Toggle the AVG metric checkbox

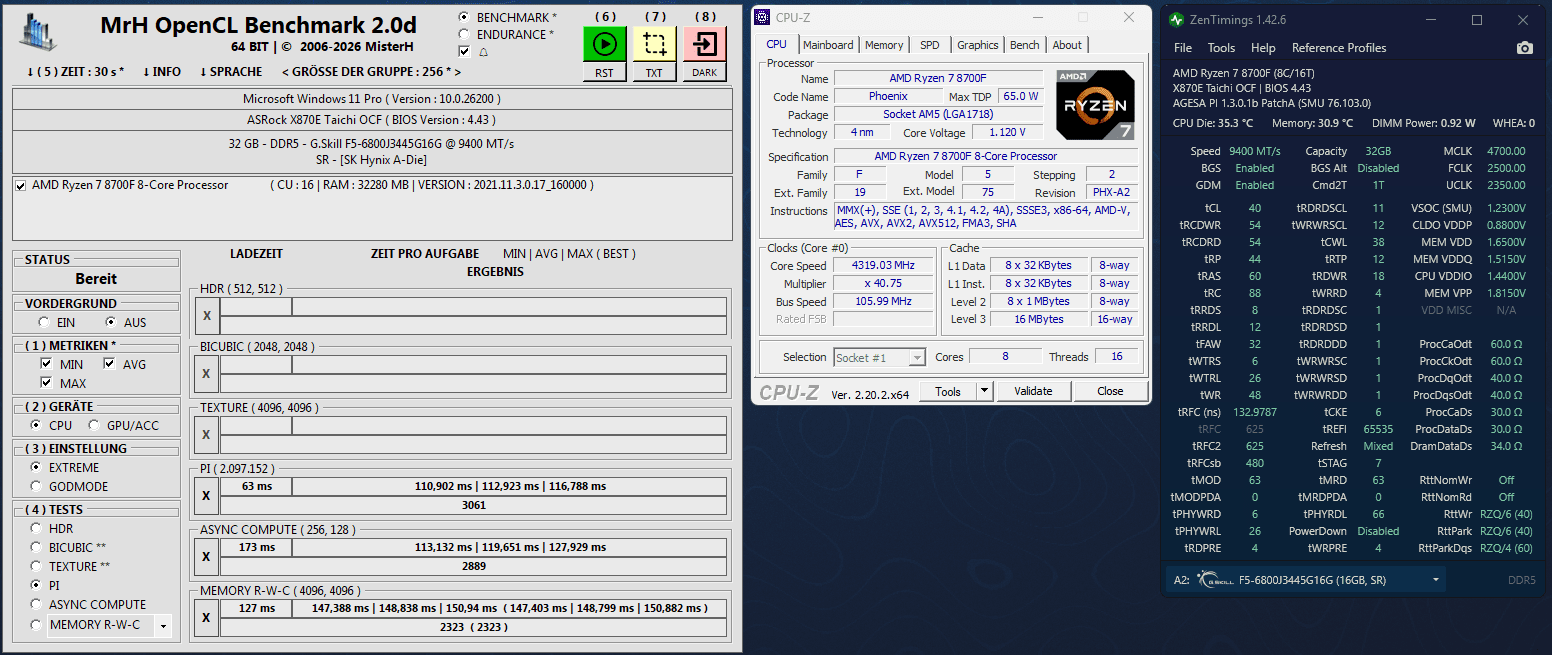pyautogui.click(x=110, y=364)
